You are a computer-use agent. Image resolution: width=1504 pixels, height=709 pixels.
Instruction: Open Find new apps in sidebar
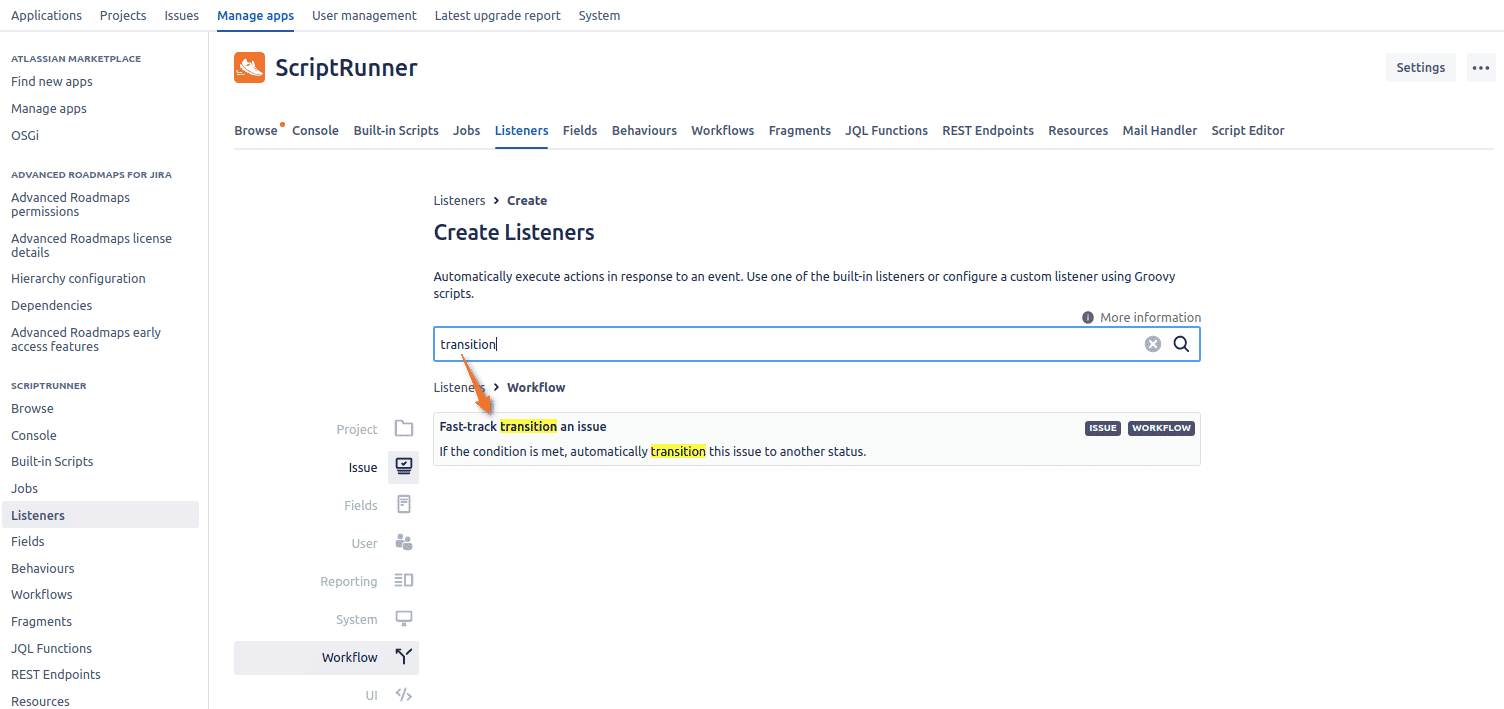pos(52,82)
